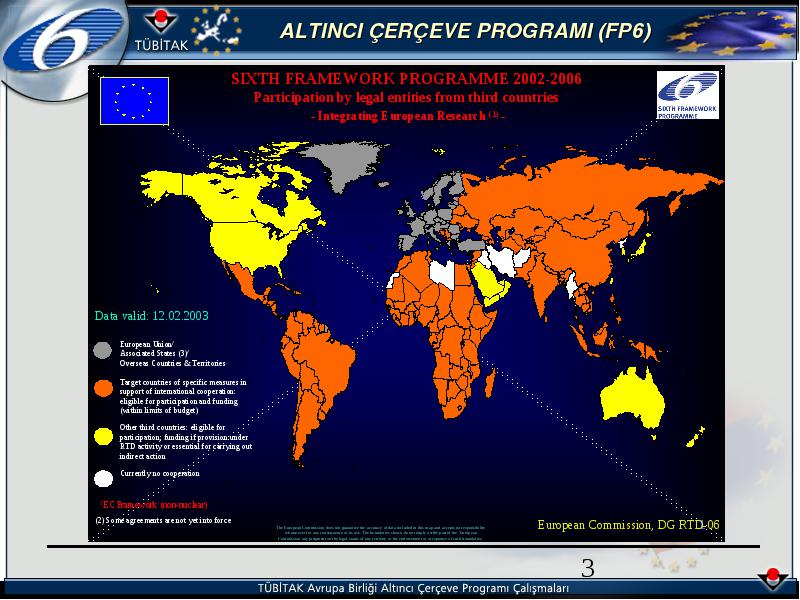Click the 'Target countries of specific measures' text
Viewport: 800px width, 600px height.
pyautogui.click(x=183, y=396)
